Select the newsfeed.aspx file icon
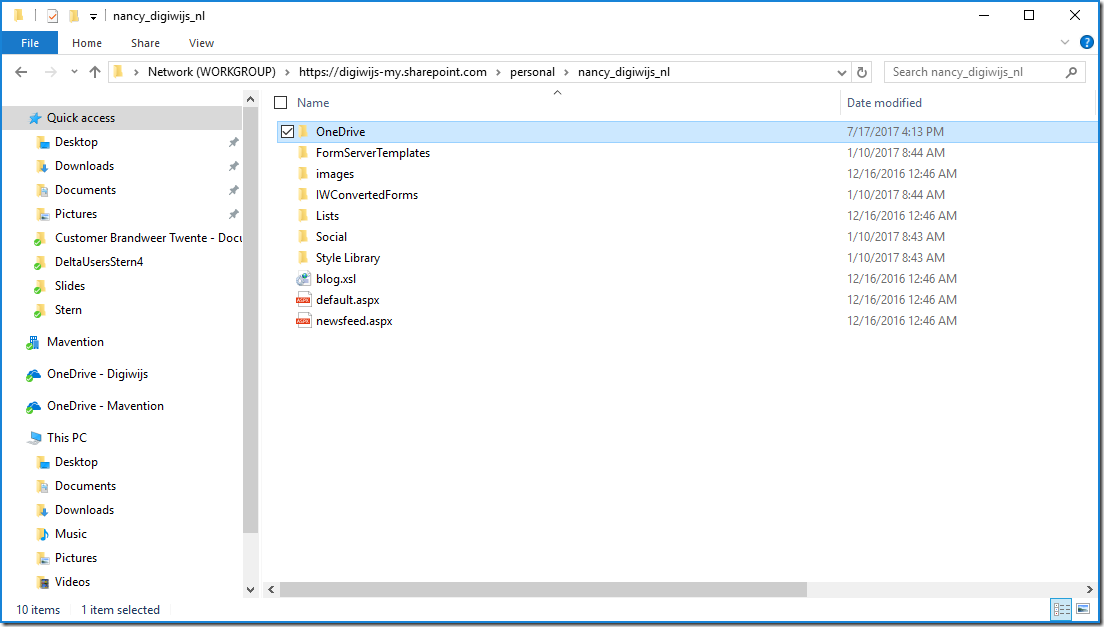1104x627 pixels. (303, 321)
